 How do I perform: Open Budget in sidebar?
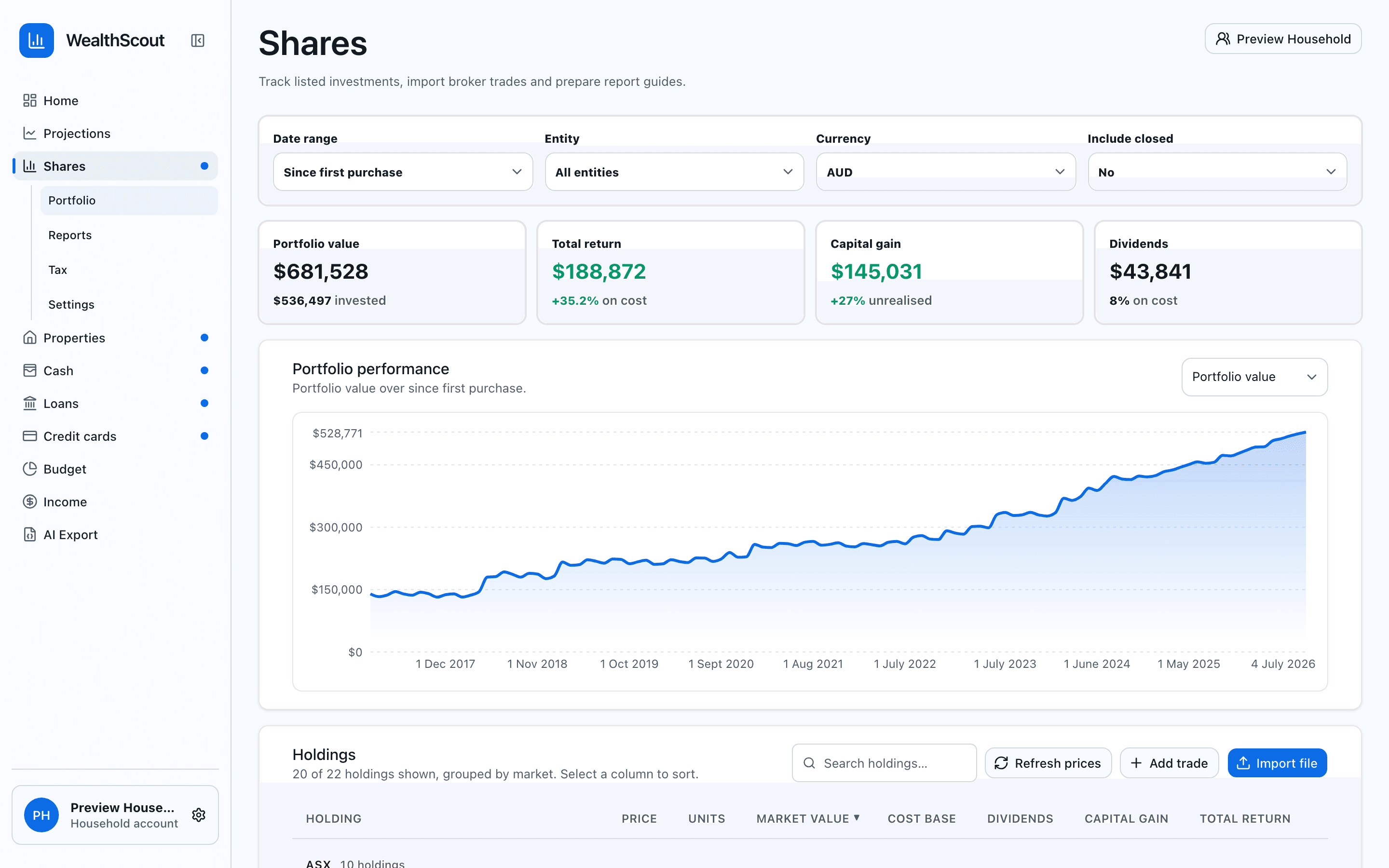click(x=115, y=468)
